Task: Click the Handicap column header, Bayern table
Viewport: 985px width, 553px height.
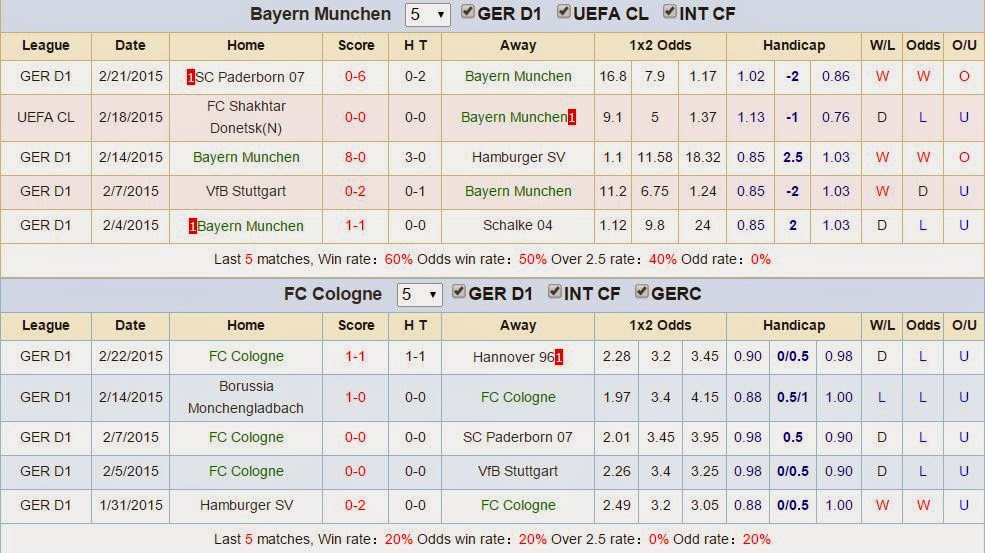Action: click(793, 45)
